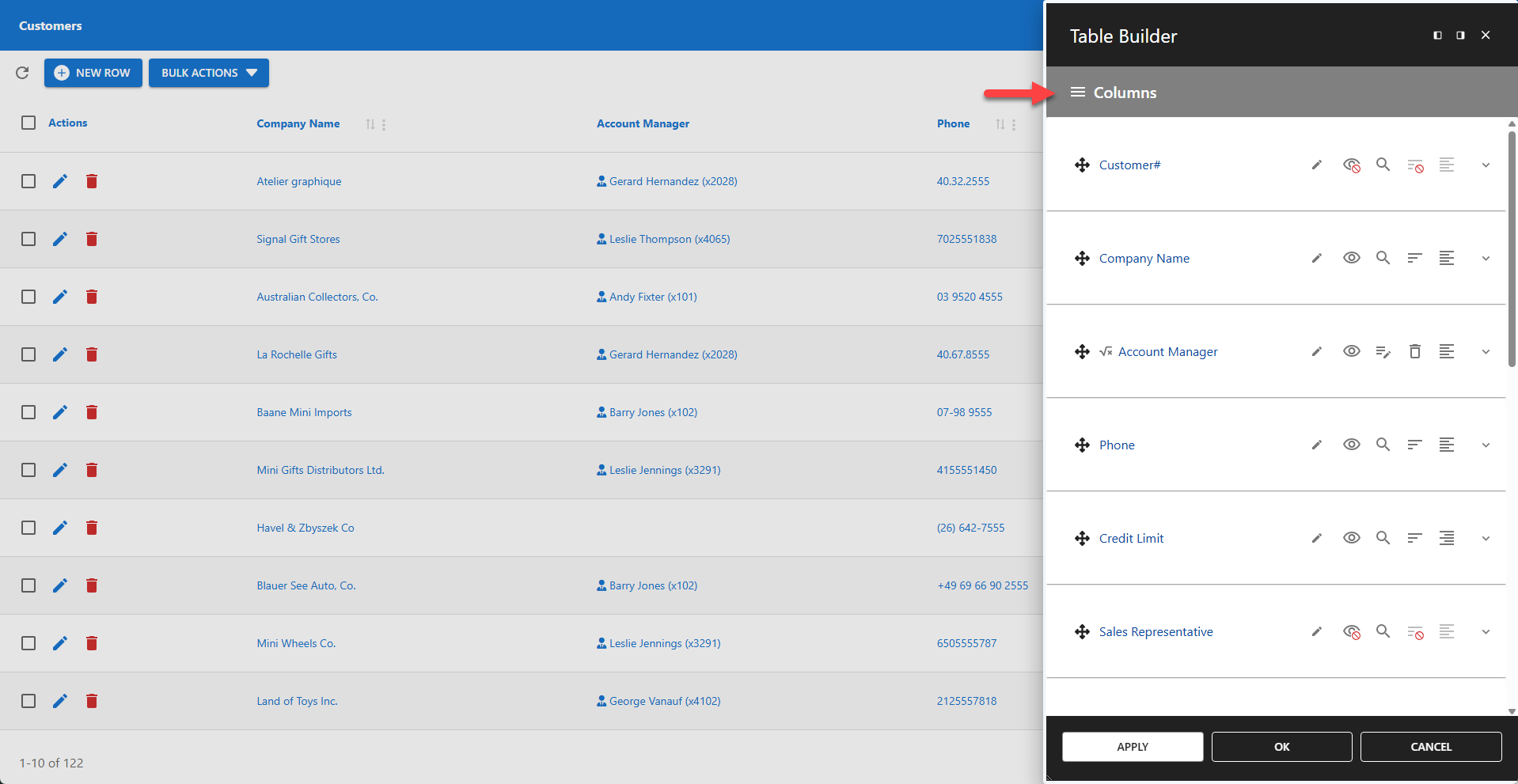Delete the Account Manager column via trash icon
This screenshot has height=784, width=1518.
pyautogui.click(x=1414, y=351)
